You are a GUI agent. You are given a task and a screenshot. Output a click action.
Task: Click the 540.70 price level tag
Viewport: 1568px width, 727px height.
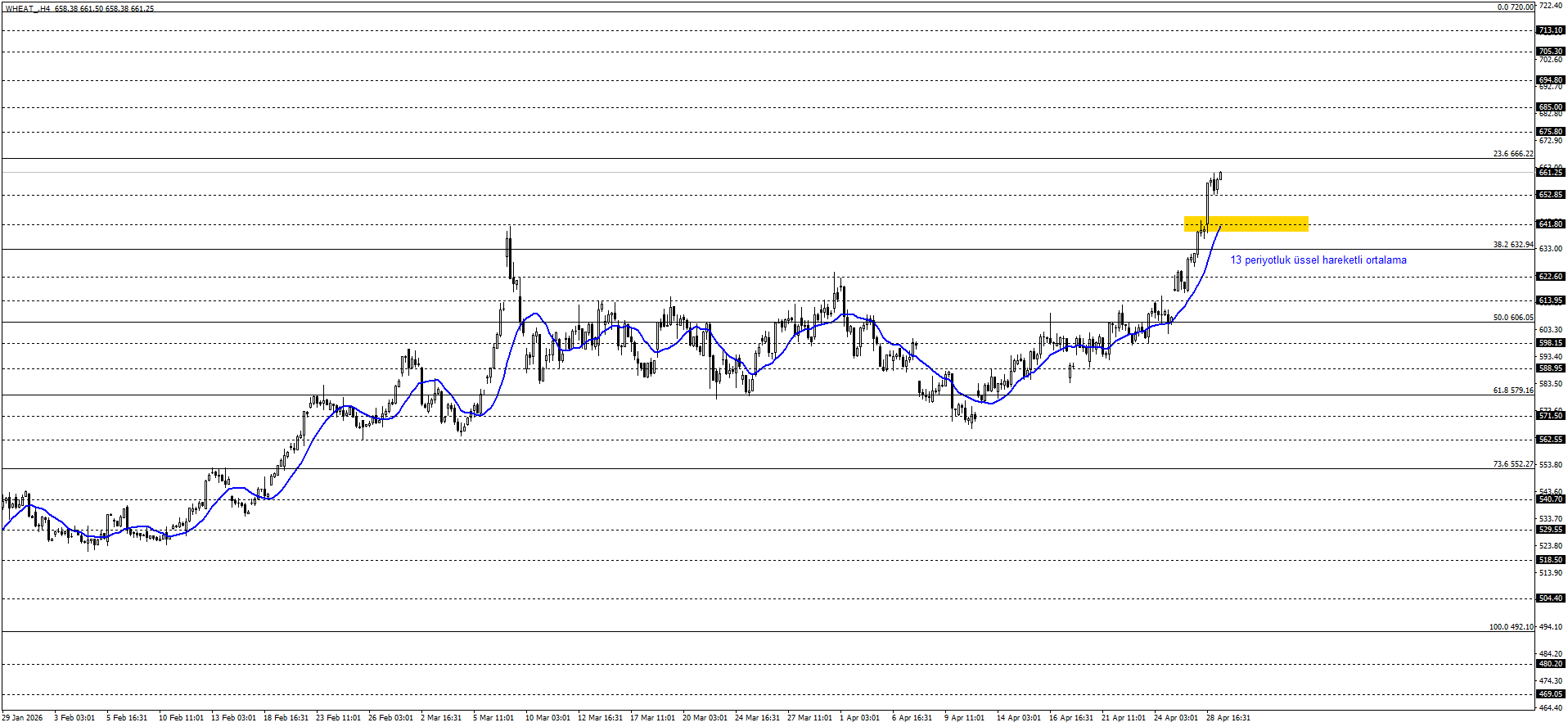click(x=1551, y=499)
